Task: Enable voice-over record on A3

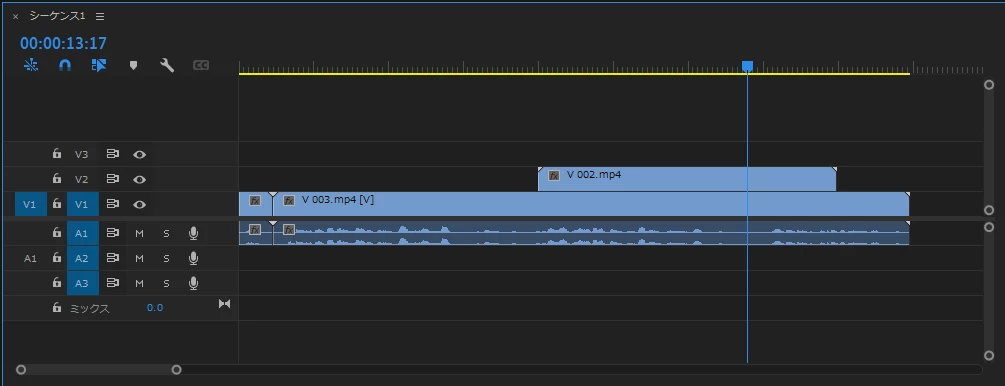Action: (x=194, y=283)
